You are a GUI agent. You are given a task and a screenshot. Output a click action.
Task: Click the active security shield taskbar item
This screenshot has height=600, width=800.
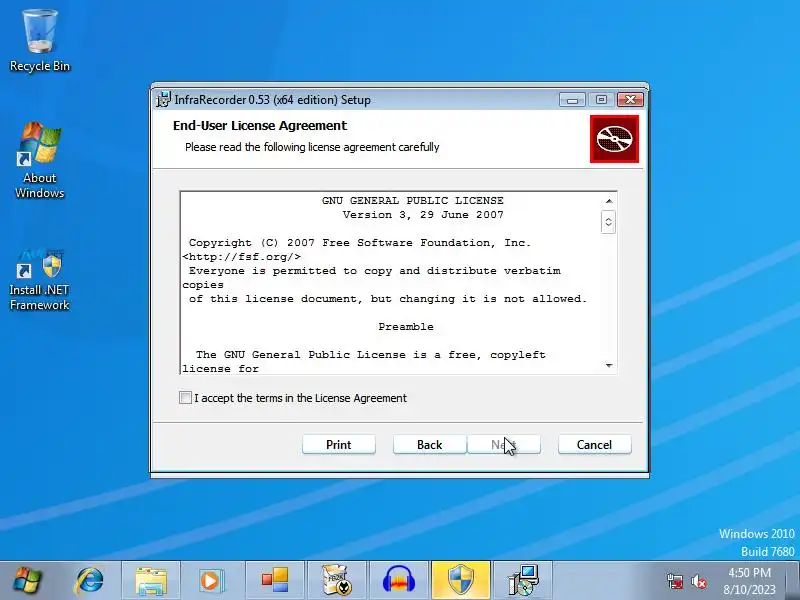coord(461,580)
